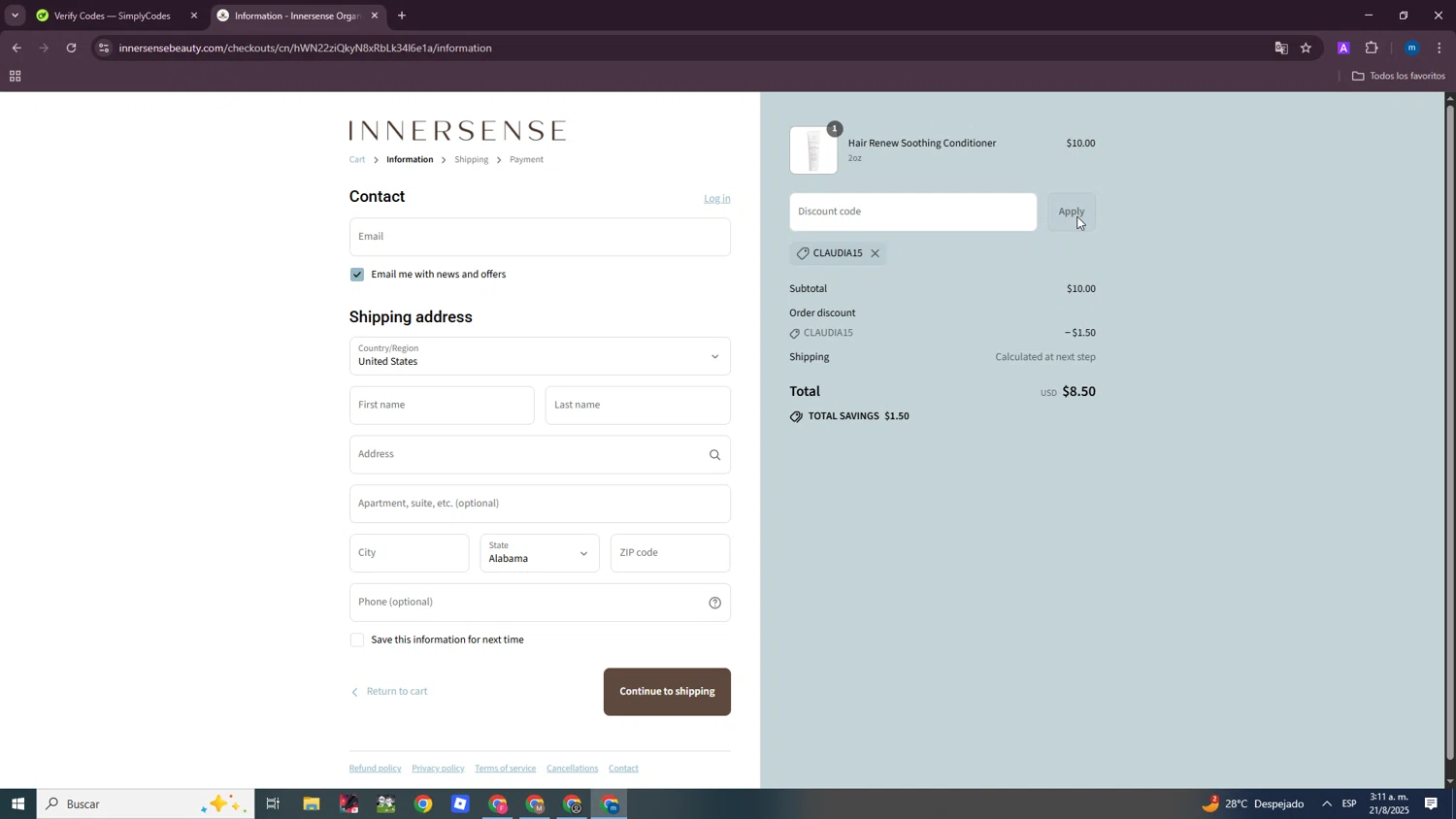Click the browser address bar URL

305,48
